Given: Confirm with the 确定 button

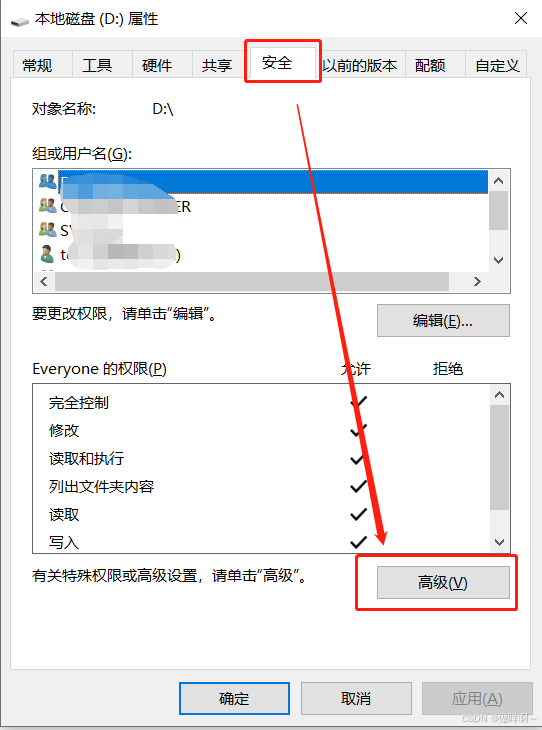Looking at the screenshot, I should [x=234, y=698].
